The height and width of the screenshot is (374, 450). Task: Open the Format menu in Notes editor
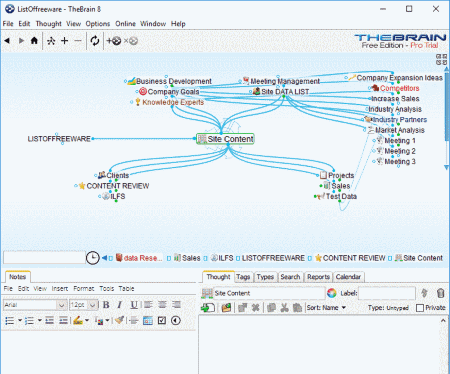point(84,289)
